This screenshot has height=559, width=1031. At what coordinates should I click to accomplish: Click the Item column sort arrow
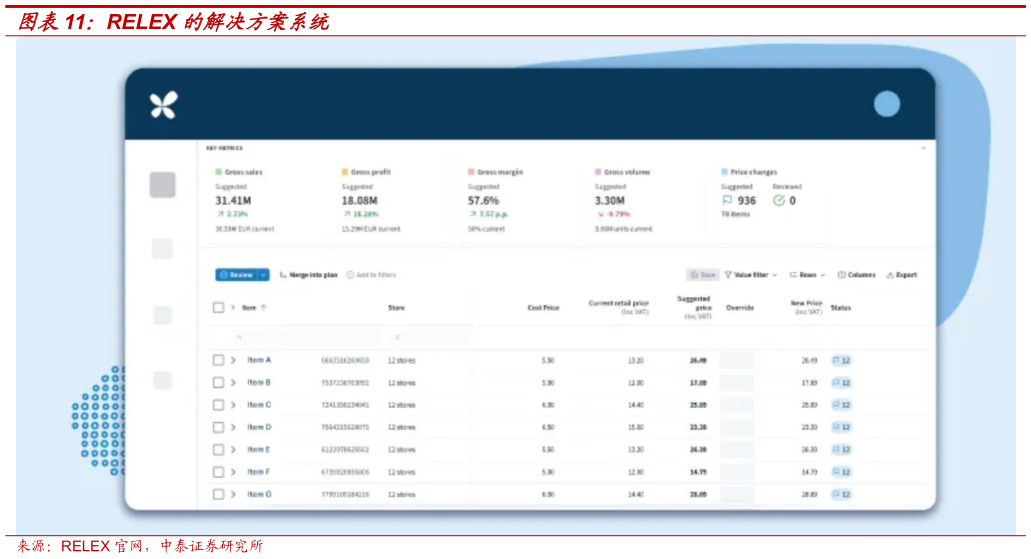coord(264,307)
